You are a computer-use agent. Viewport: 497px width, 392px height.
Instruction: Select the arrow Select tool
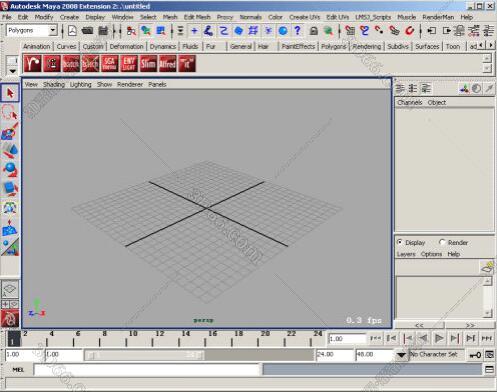click(10, 93)
